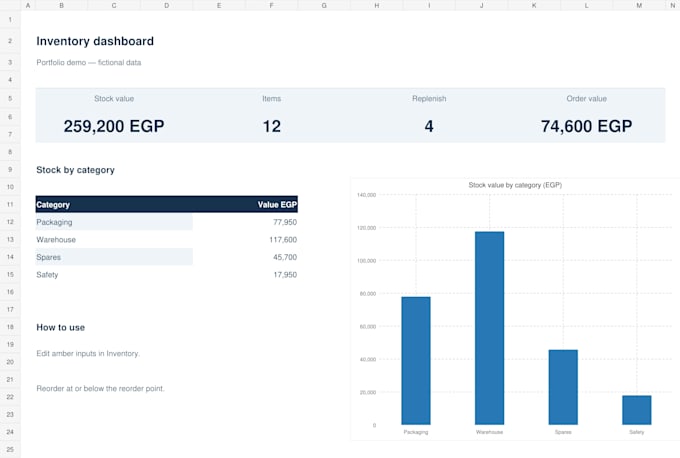
Task: Click the 'Safety' chart axis label
Action: tap(637, 432)
